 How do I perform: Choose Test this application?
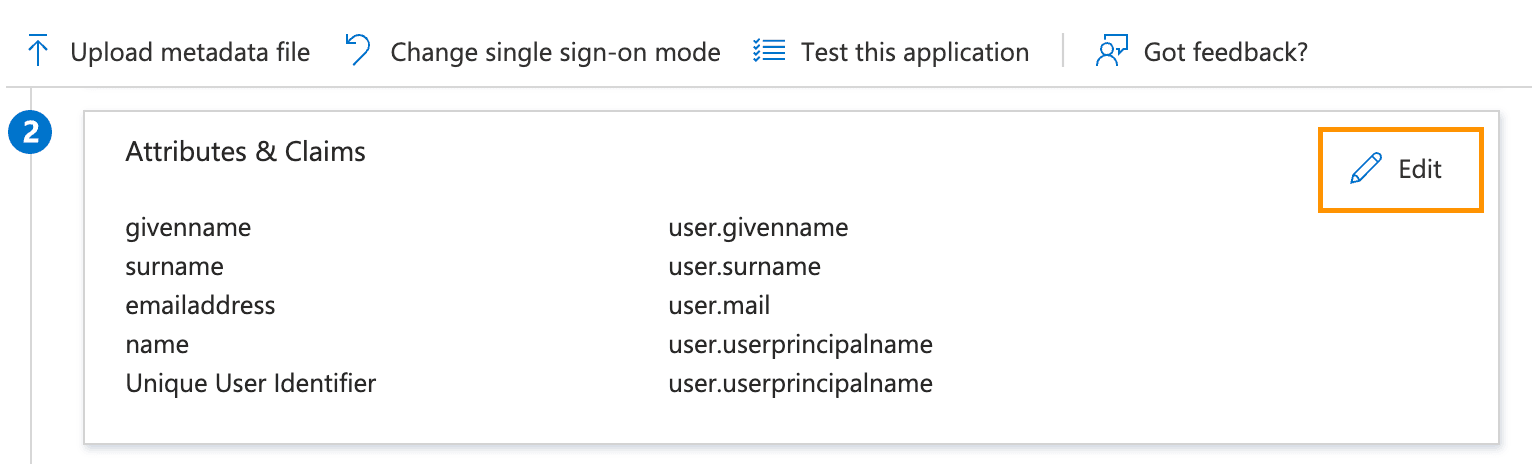click(x=915, y=52)
